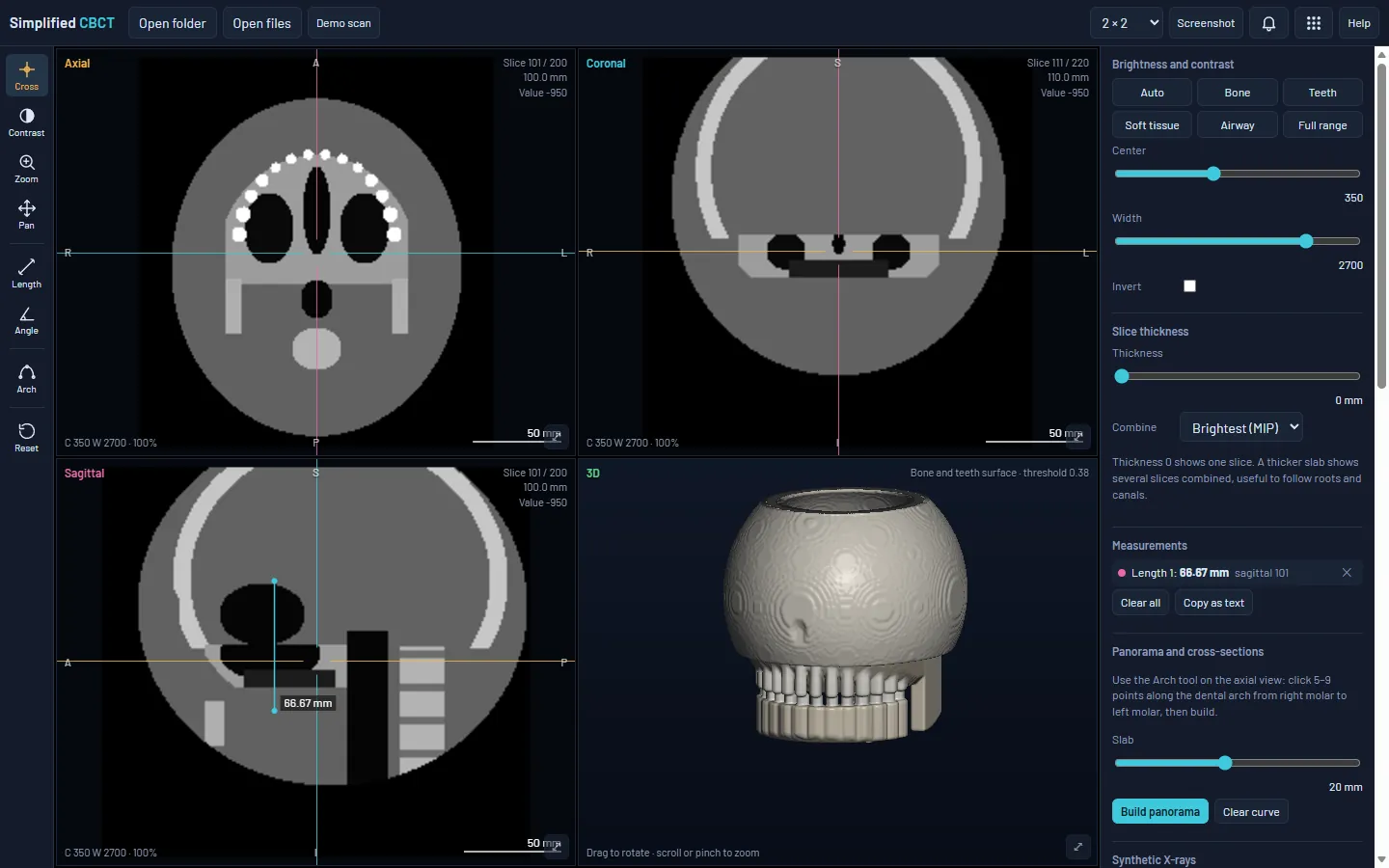Expand the Coronal view to full size
The image size is (1389, 868).
click(x=1078, y=436)
